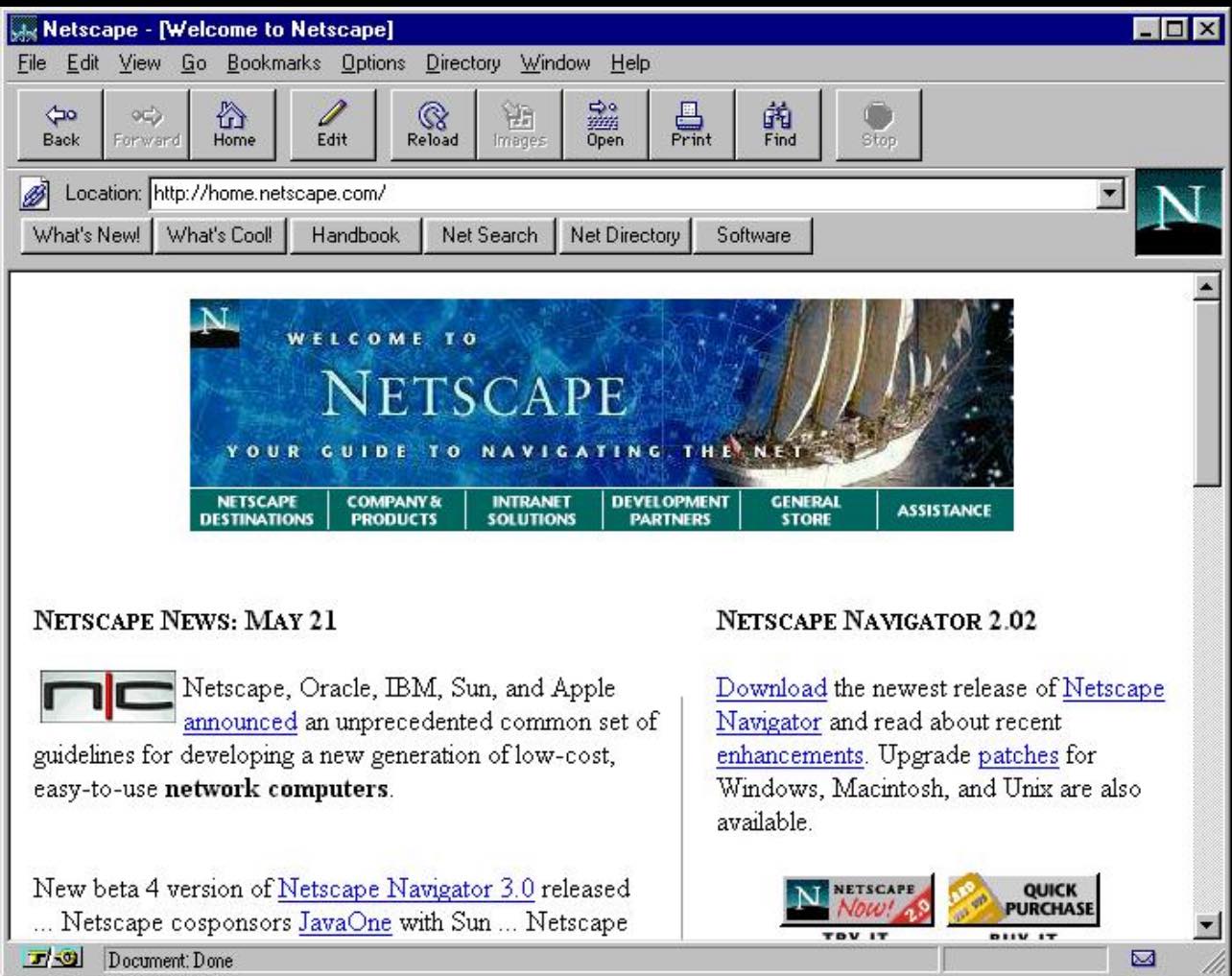
Task: Click the small N logo in banner corner
Action: [214, 322]
